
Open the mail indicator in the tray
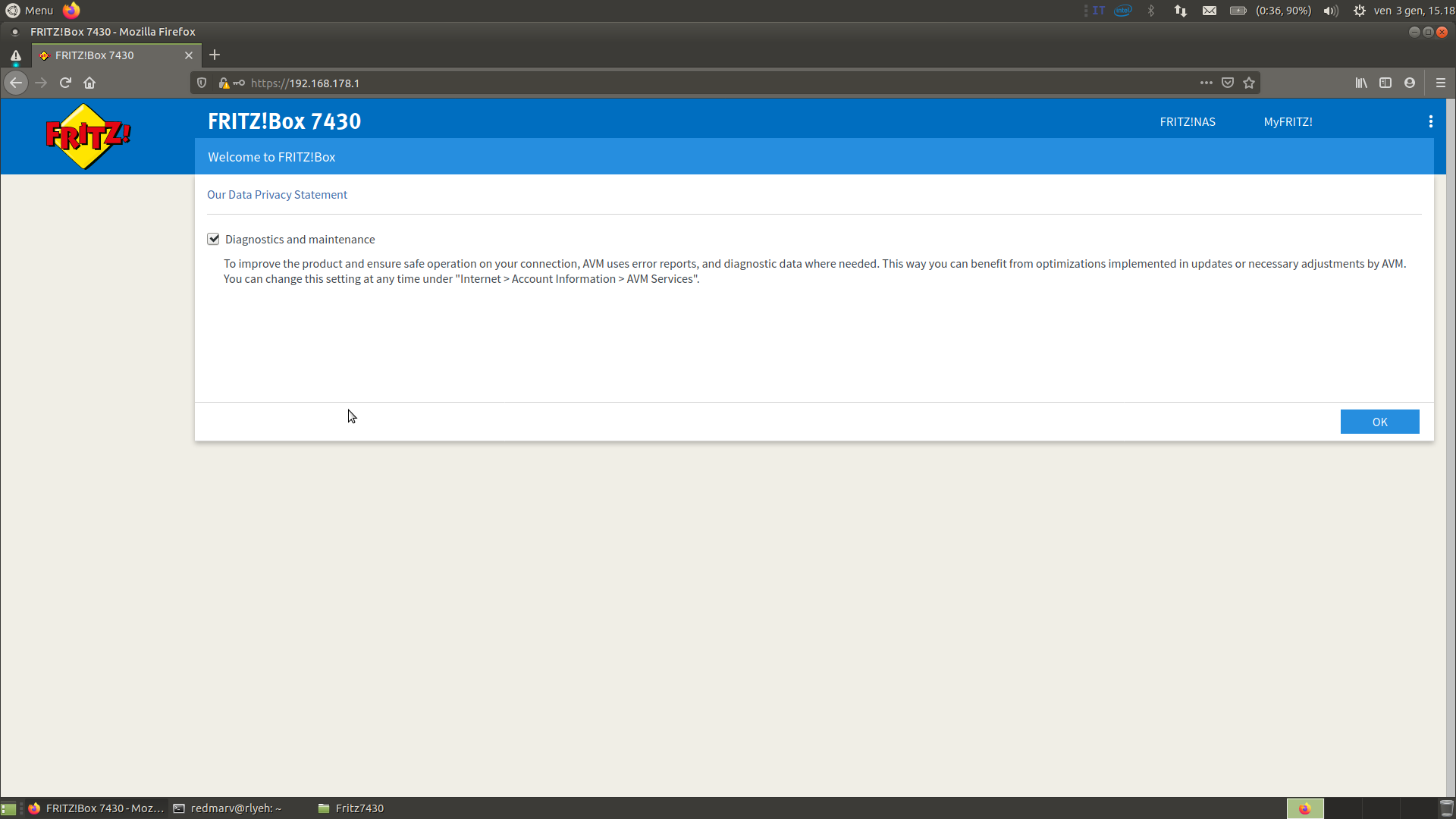point(1210,11)
